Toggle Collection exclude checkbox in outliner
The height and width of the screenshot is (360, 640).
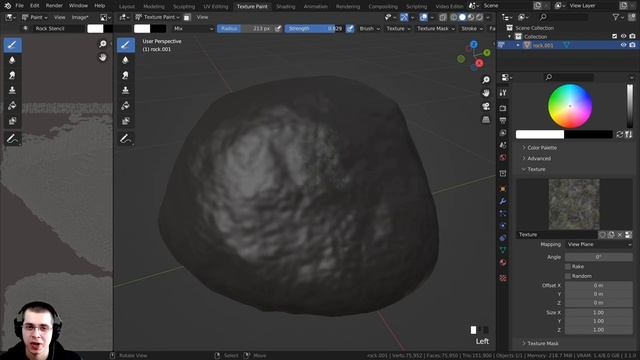(x=614, y=36)
